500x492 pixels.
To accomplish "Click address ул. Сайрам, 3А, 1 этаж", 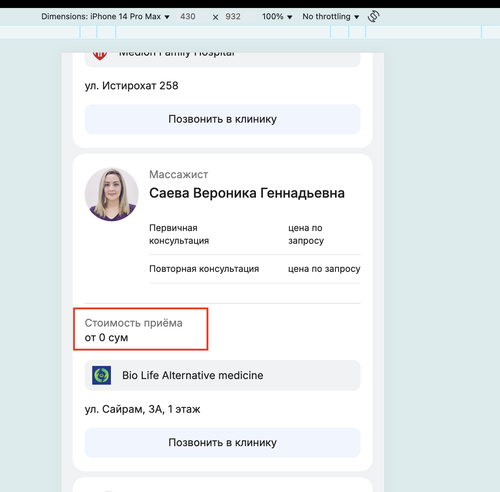I will (142, 409).
